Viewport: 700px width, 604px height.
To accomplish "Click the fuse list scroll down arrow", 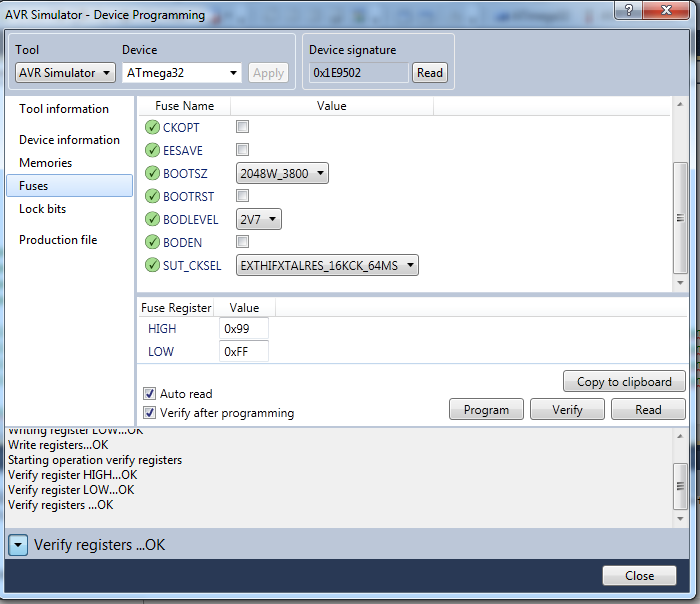I will pyautogui.click(x=680, y=283).
